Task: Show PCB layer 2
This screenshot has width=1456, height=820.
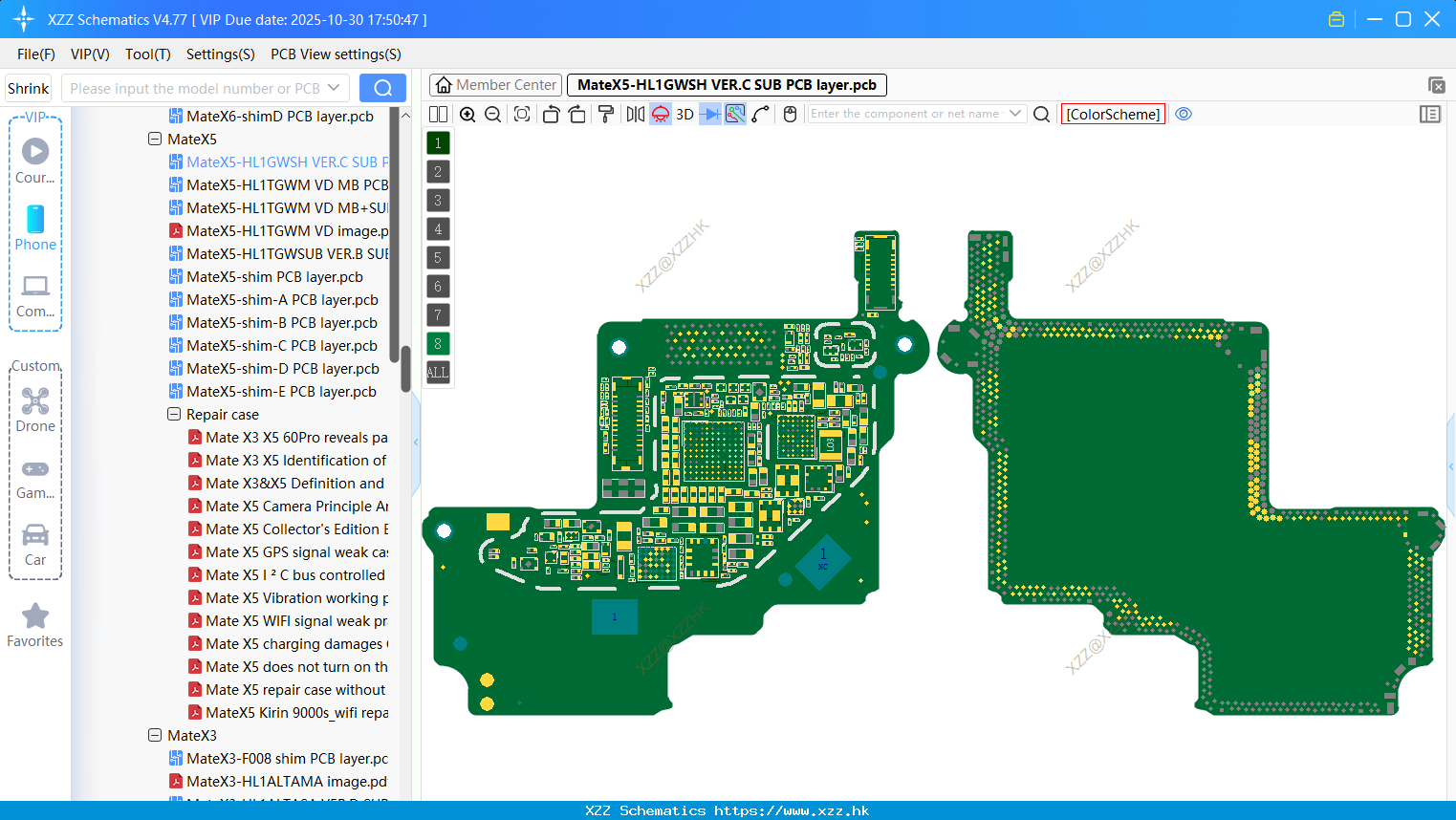Action: tap(438, 171)
